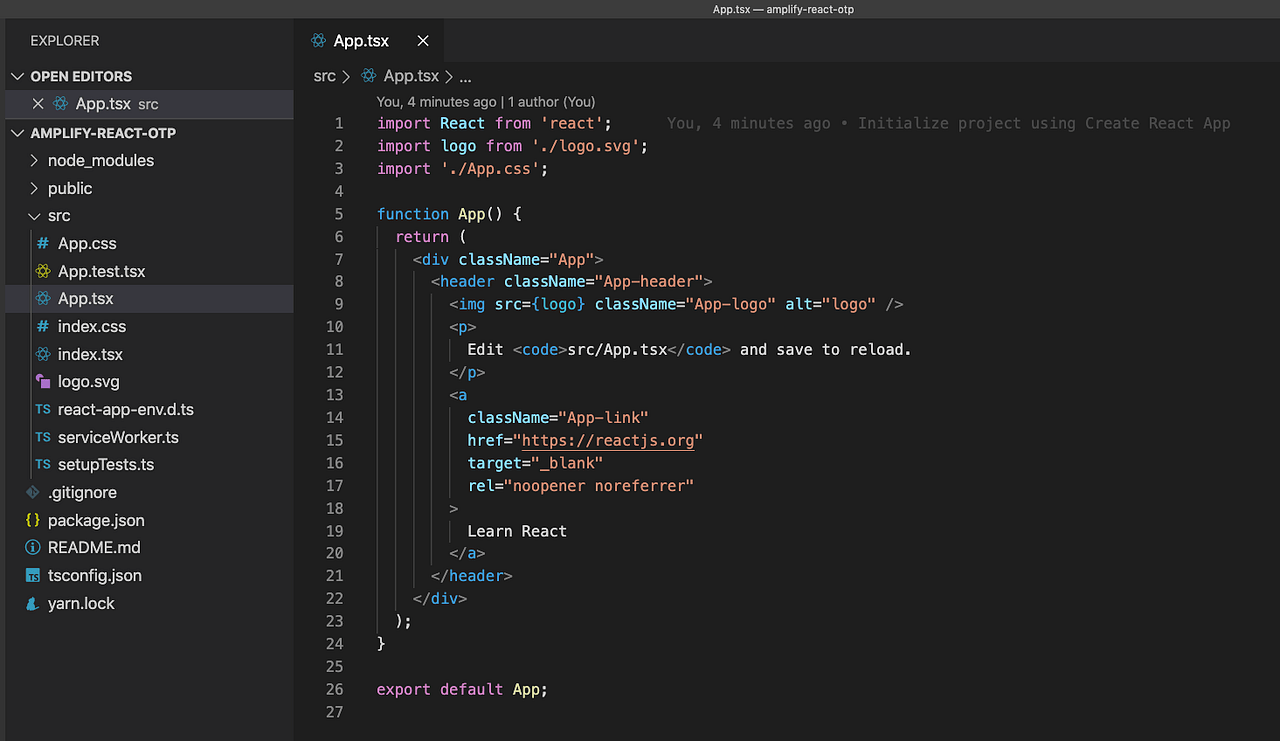Click the yarn icon for yarn.lock
1280x741 pixels.
coord(32,603)
